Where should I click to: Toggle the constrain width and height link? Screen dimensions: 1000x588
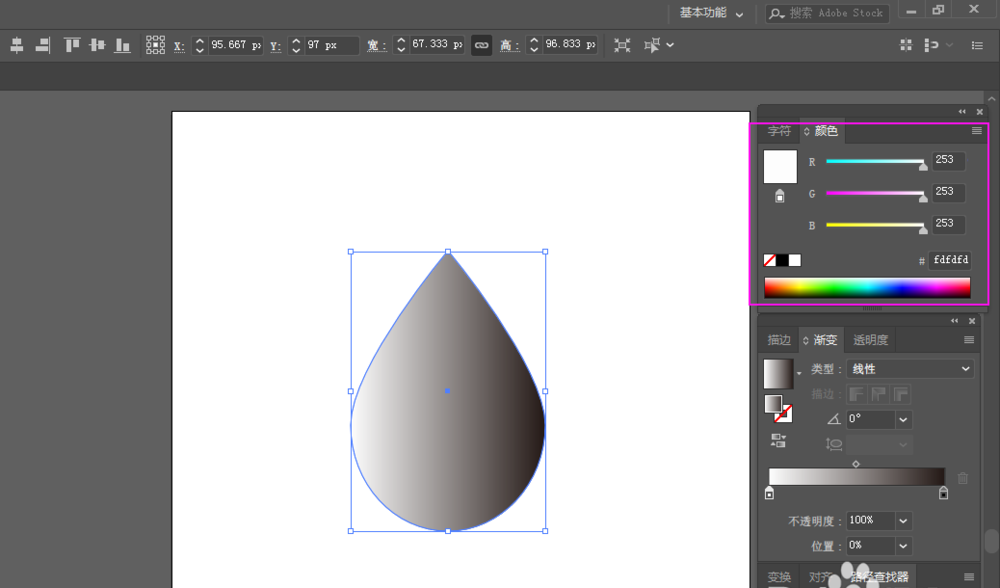(x=481, y=45)
